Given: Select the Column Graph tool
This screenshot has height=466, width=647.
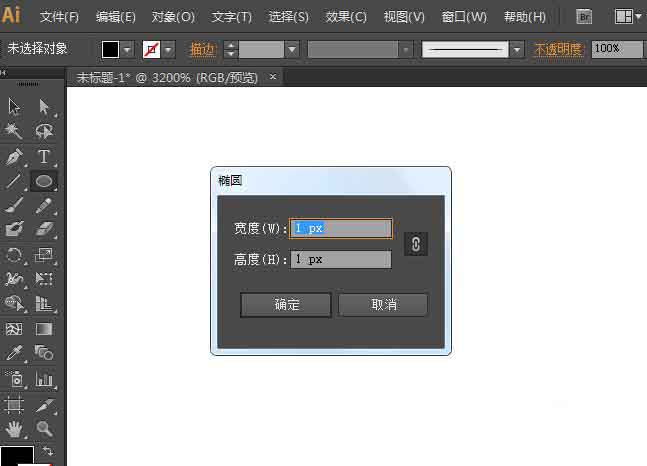Looking at the screenshot, I should (x=44, y=379).
